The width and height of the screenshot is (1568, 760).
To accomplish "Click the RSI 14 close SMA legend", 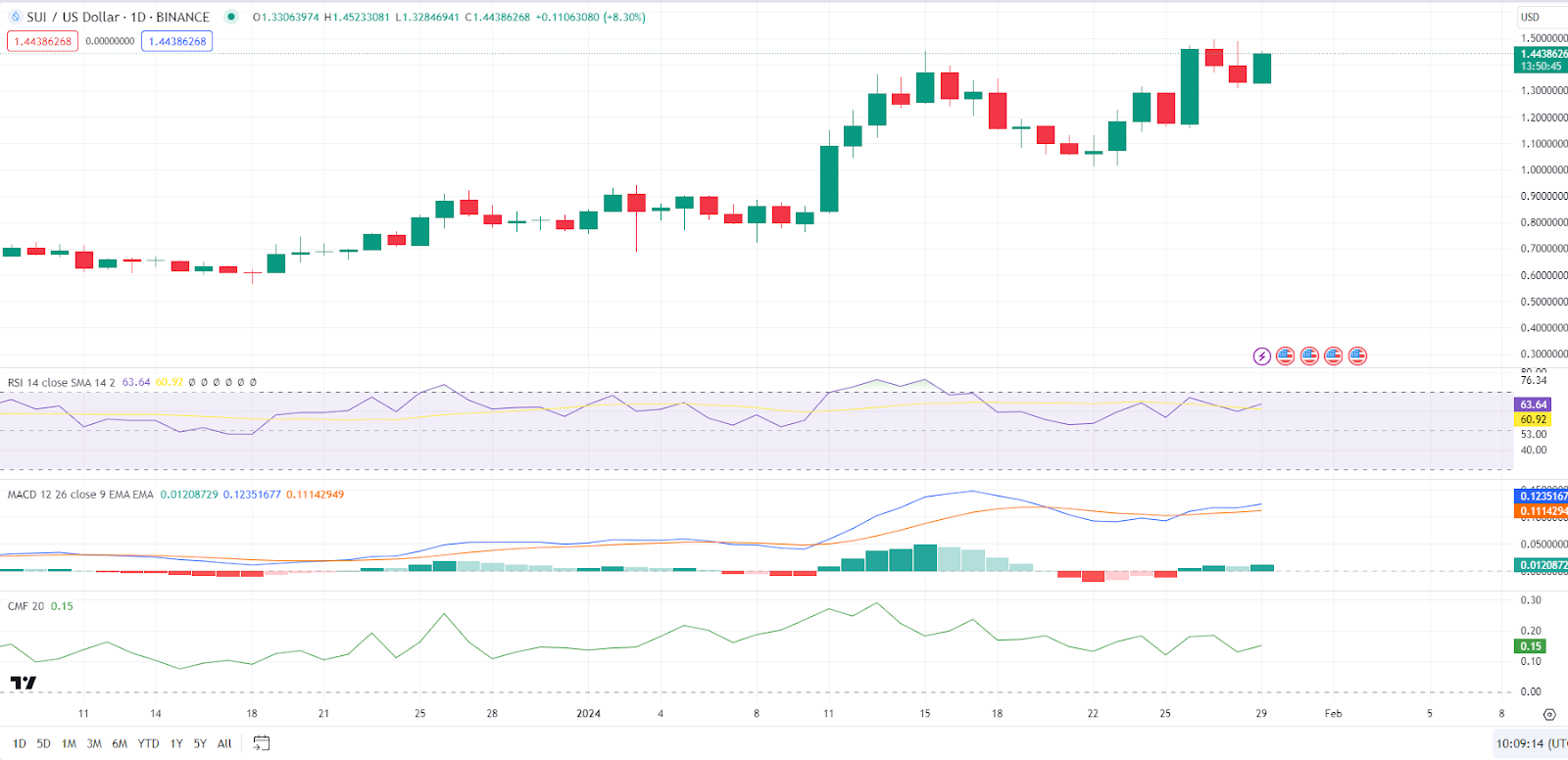I will coord(61,382).
